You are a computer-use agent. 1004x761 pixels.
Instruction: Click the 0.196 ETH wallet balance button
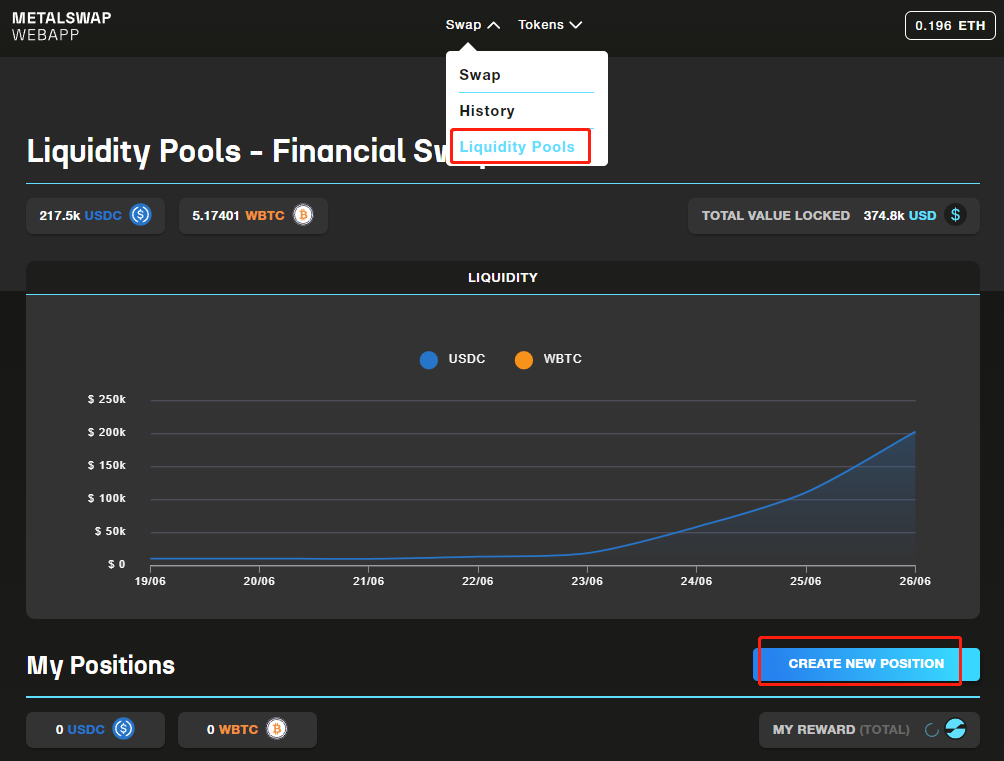[x=949, y=25]
